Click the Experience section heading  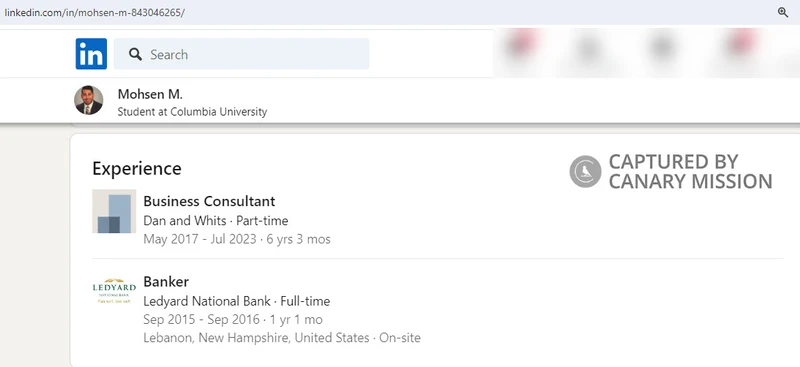coord(137,168)
